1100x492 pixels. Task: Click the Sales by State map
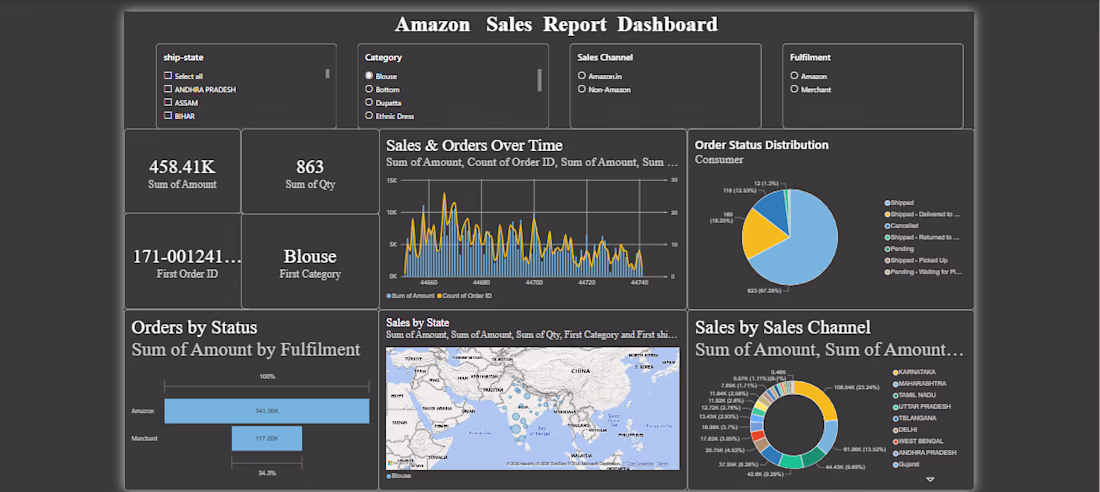coord(532,408)
